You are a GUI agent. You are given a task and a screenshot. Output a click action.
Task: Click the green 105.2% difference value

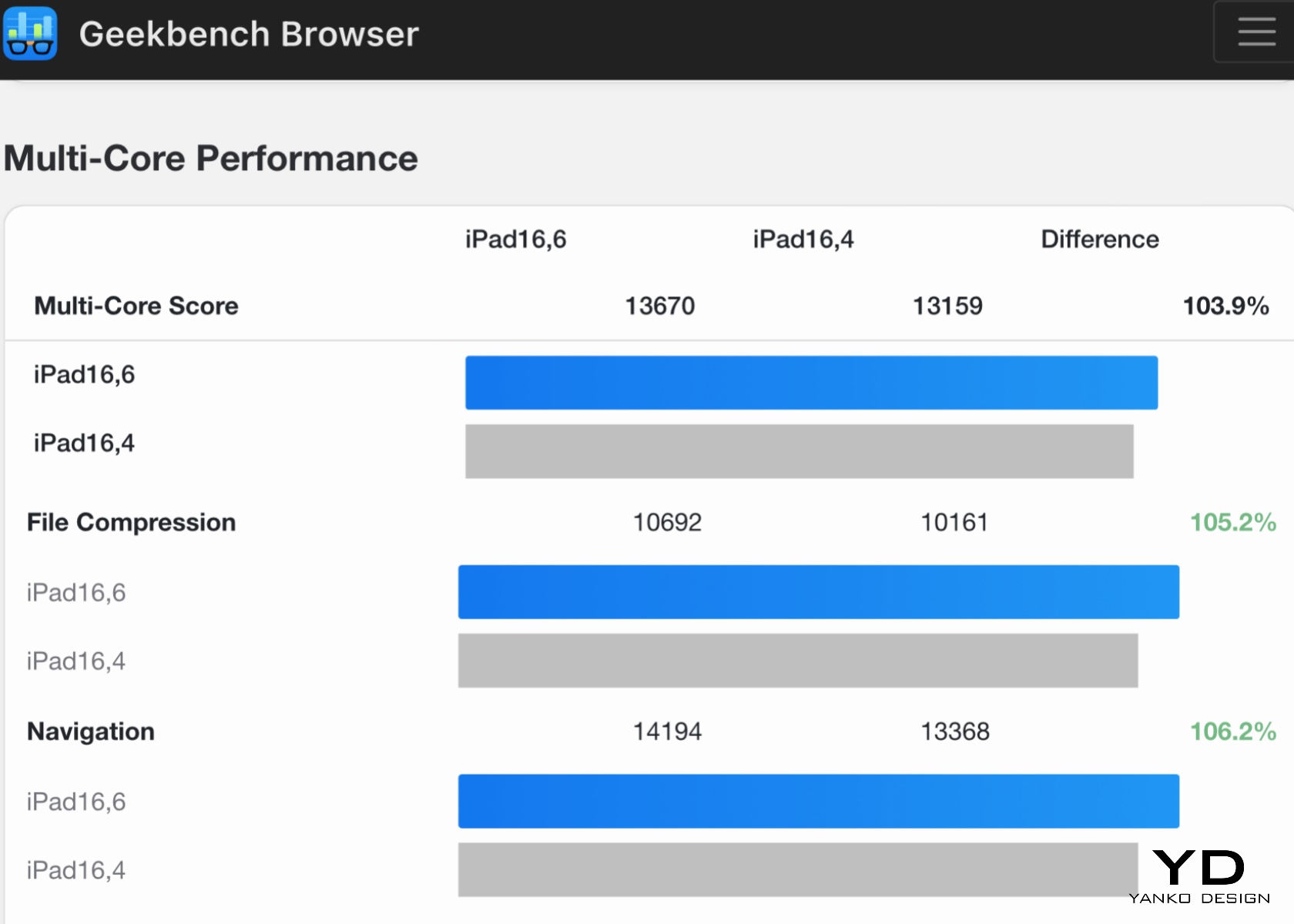1232,522
